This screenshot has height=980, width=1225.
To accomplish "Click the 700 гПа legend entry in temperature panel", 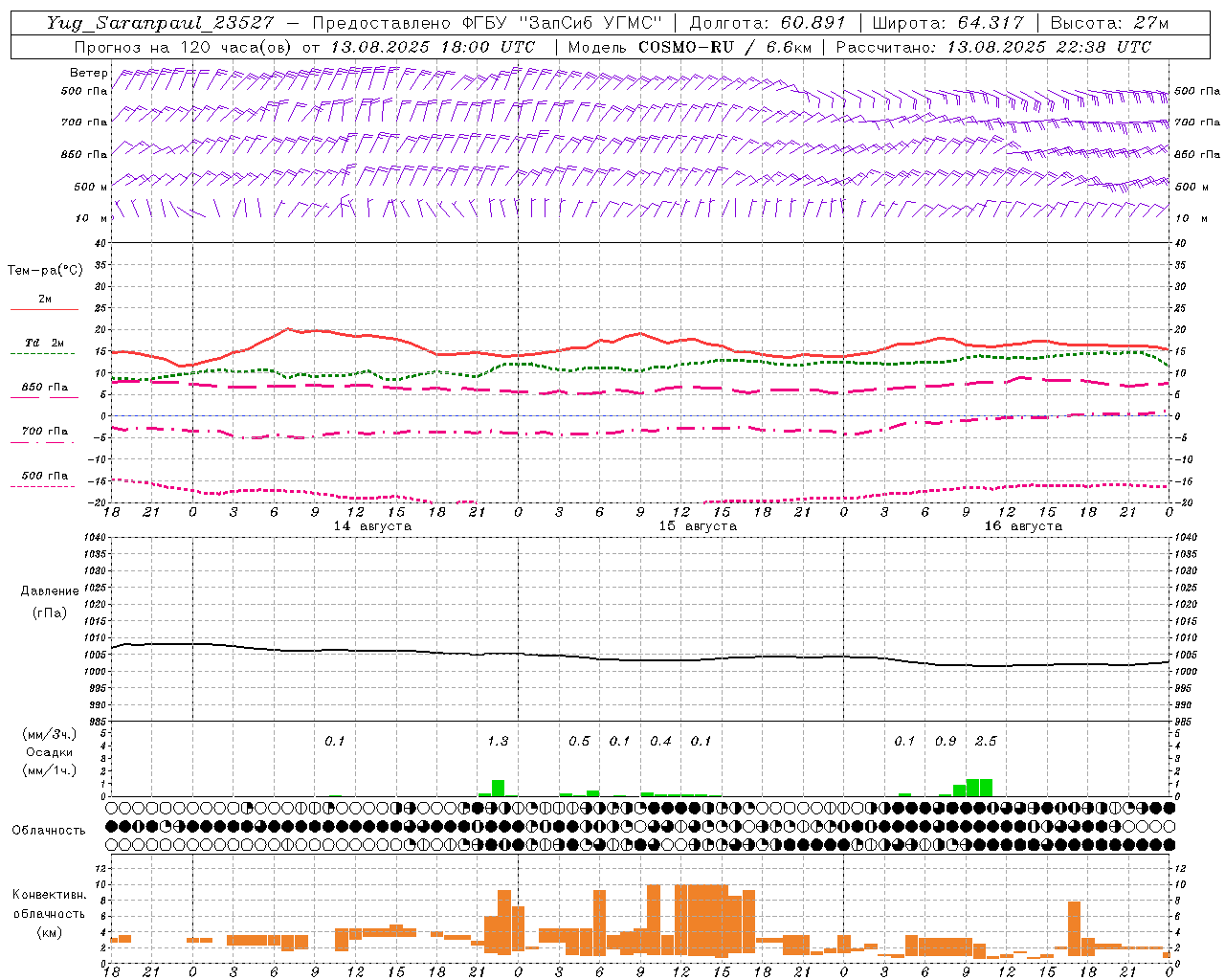I will (x=45, y=431).
